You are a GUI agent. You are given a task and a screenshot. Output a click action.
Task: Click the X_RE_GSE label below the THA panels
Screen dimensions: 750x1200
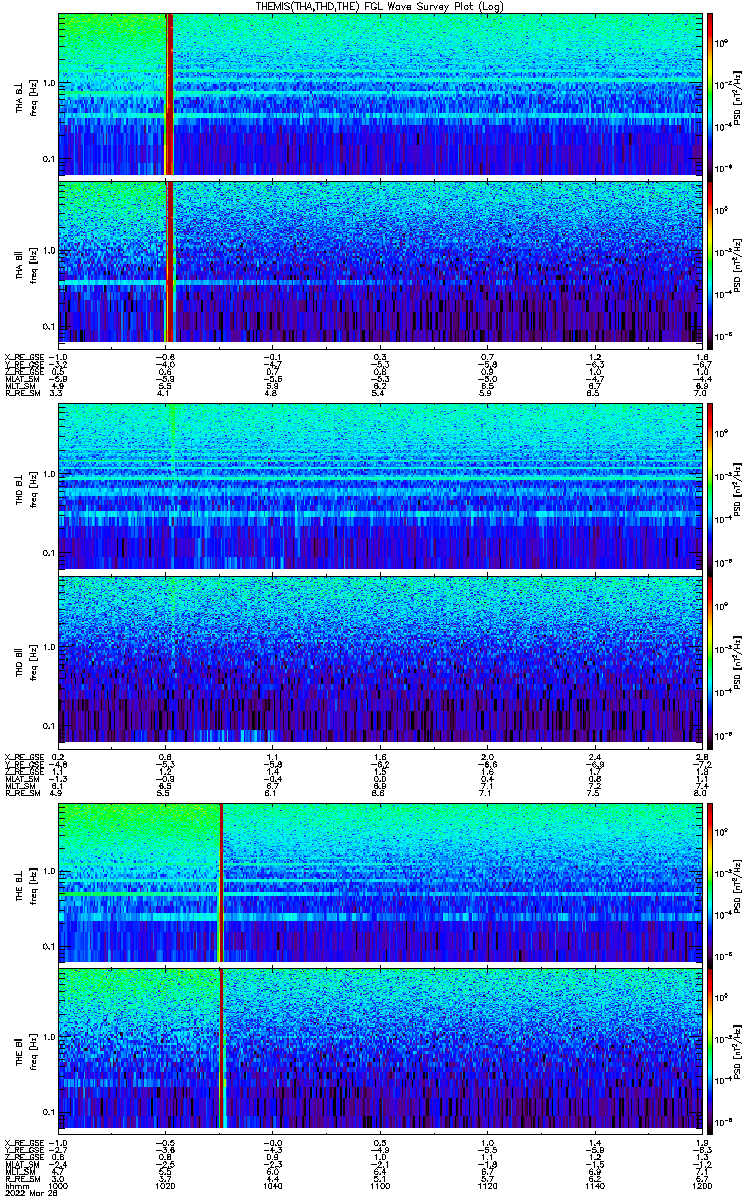25,356
